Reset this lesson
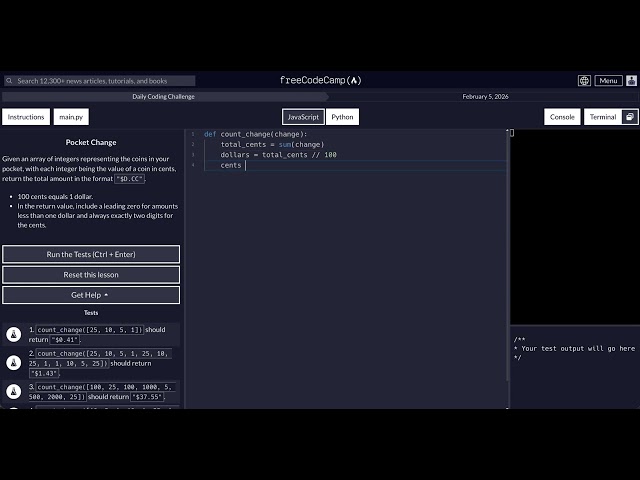Image resolution: width=640 pixels, height=480 pixels. point(91,275)
